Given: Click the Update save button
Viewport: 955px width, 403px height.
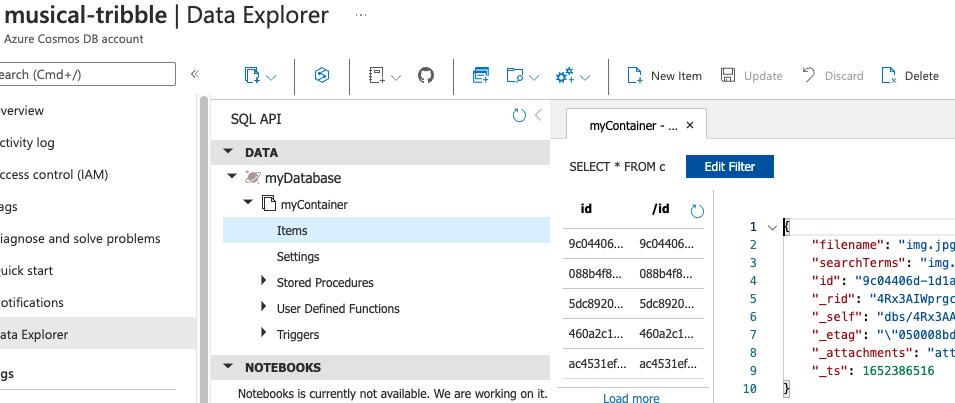Looking at the screenshot, I should tap(751, 75).
